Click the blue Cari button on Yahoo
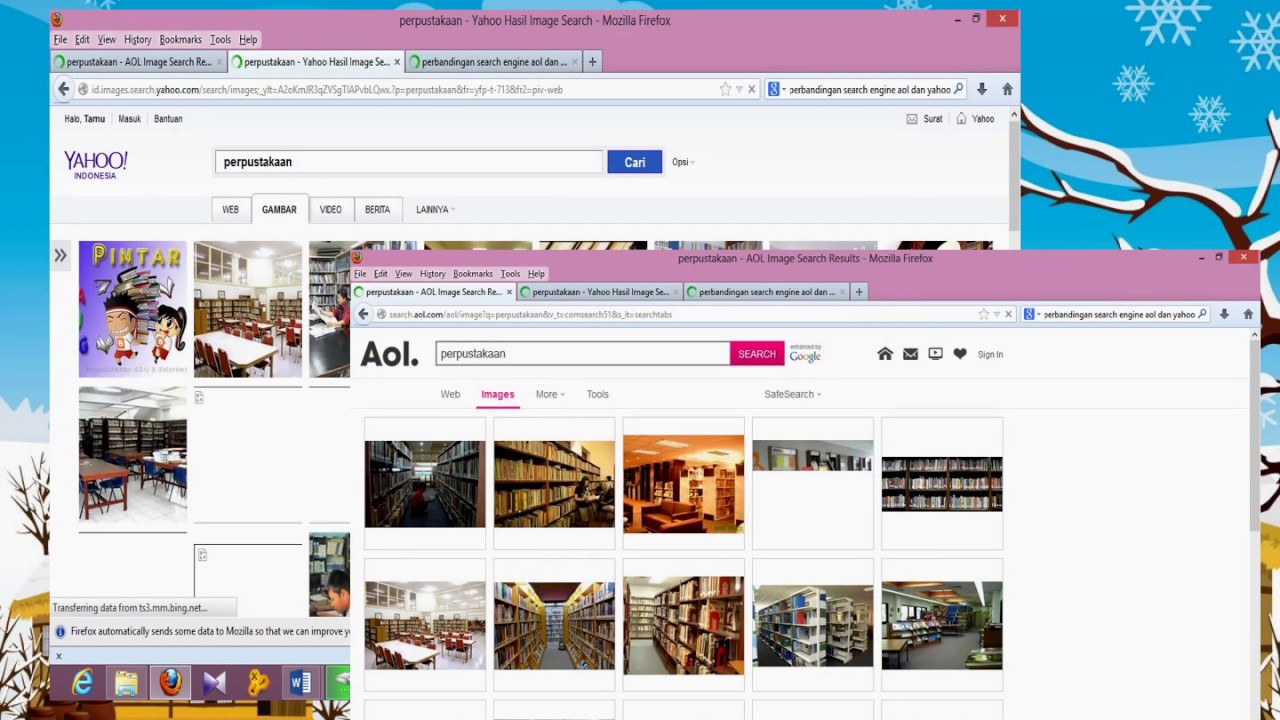 [x=635, y=162]
